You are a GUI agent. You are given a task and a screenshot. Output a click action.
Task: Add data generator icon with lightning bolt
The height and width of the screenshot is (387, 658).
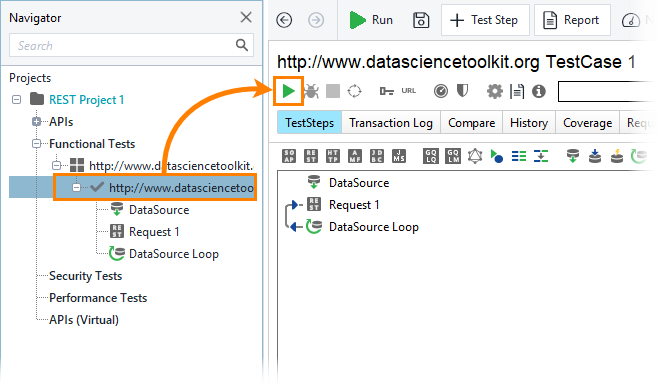(x=616, y=156)
